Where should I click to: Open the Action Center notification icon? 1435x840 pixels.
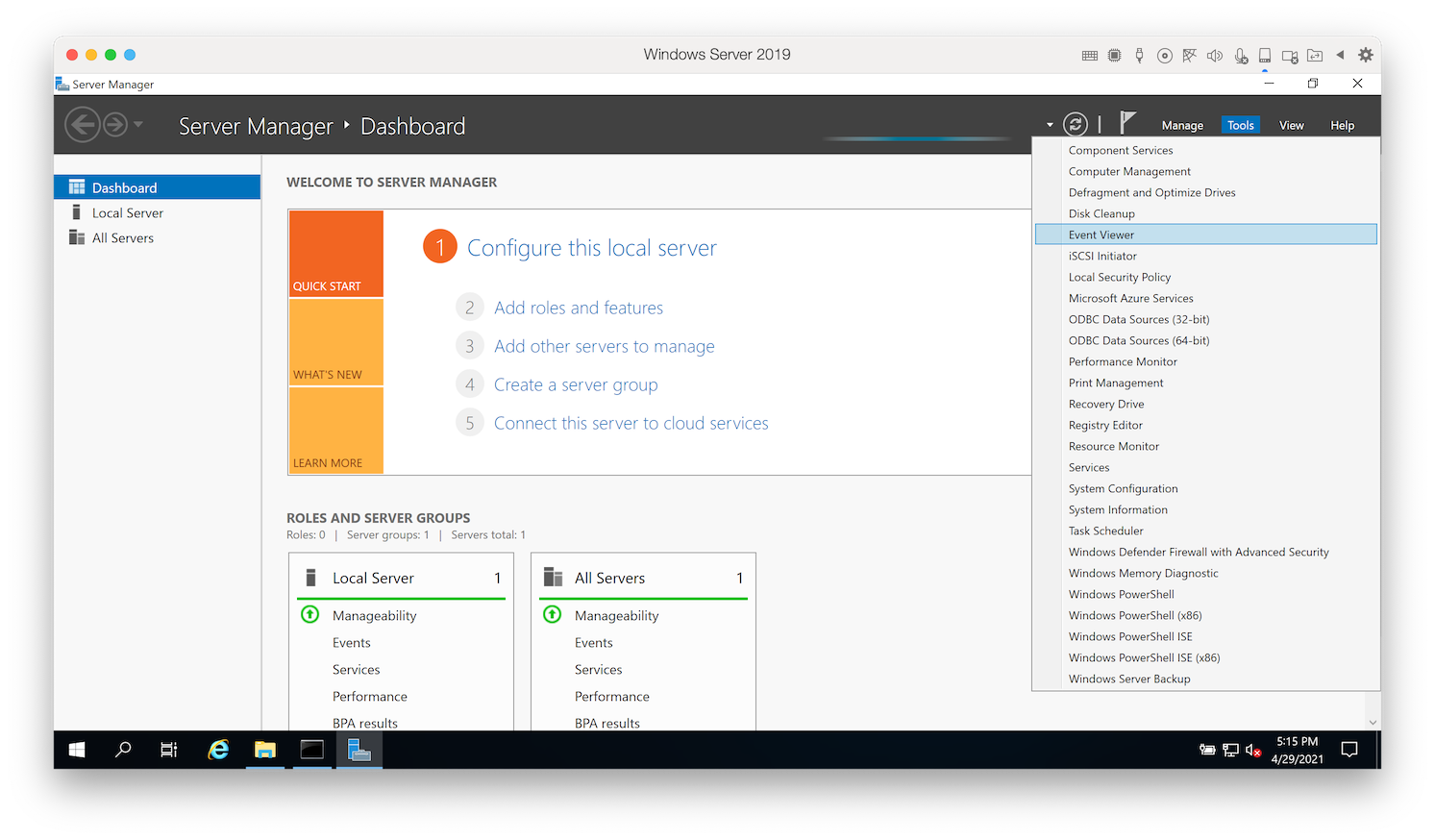[x=1349, y=750]
